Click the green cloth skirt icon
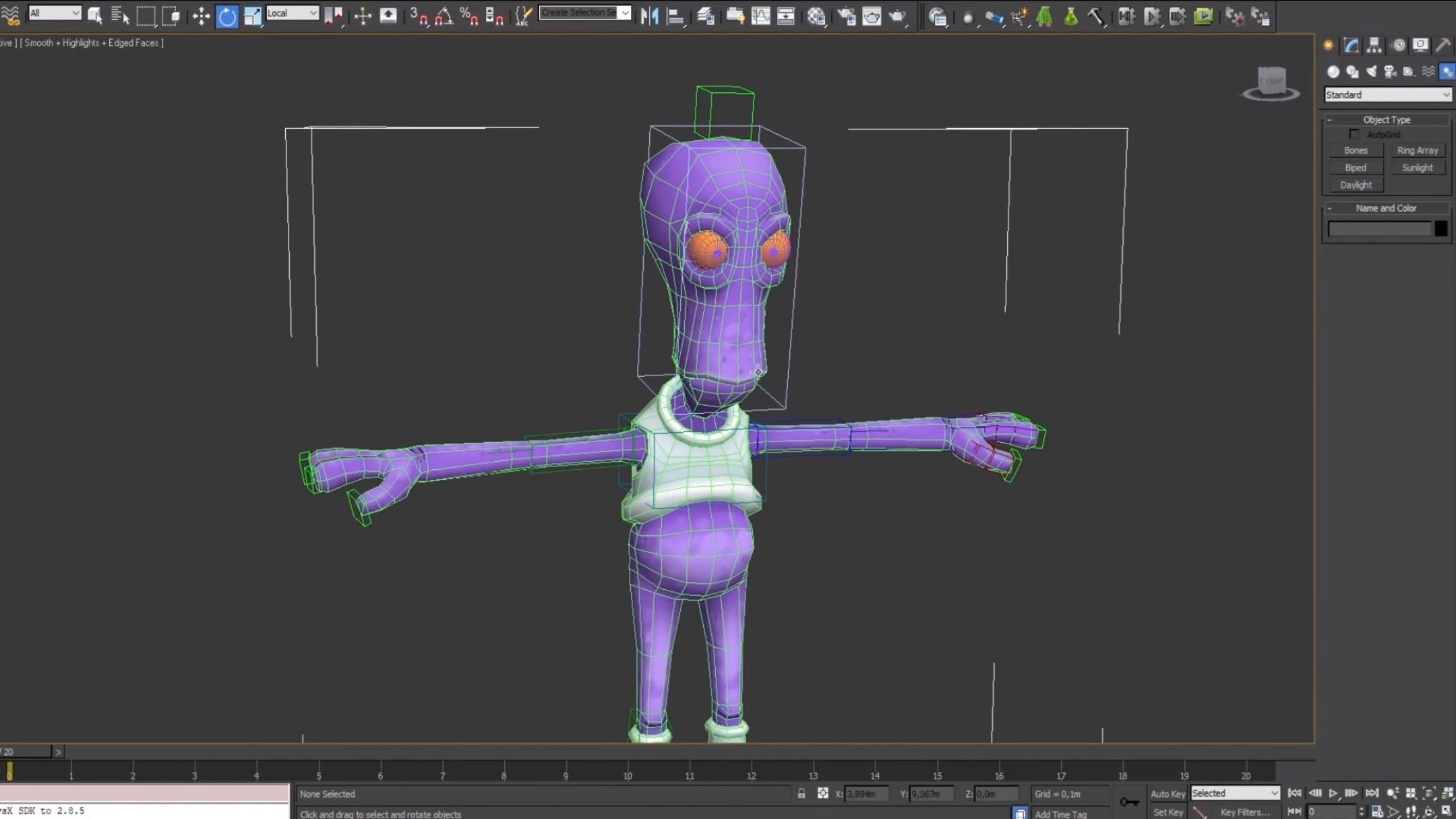Screen dimensions: 1456x819 (1044, 16)
